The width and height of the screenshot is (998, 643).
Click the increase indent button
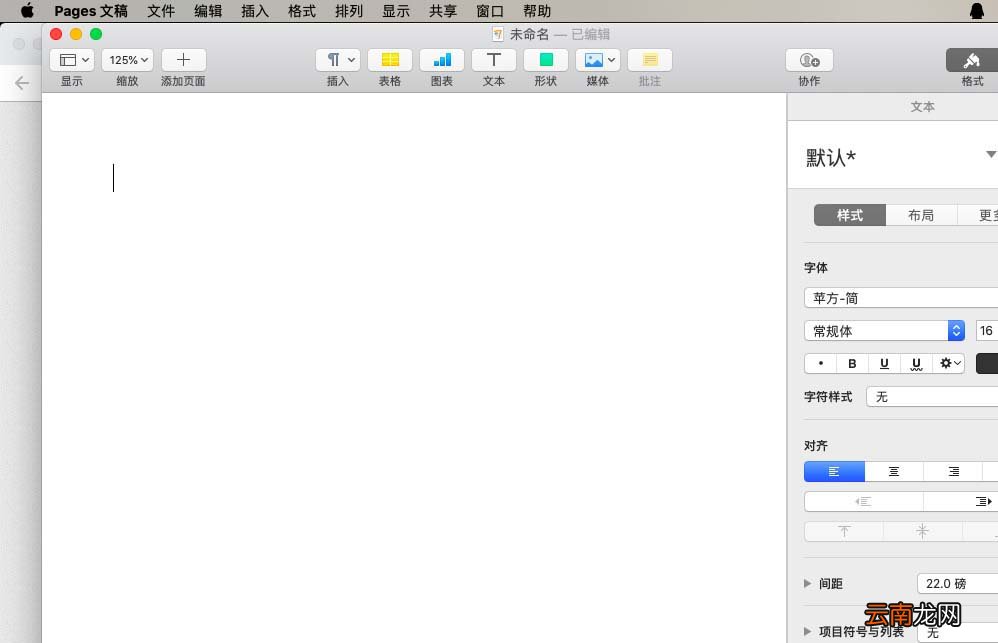pyautogui.click(x=961, y=502)
